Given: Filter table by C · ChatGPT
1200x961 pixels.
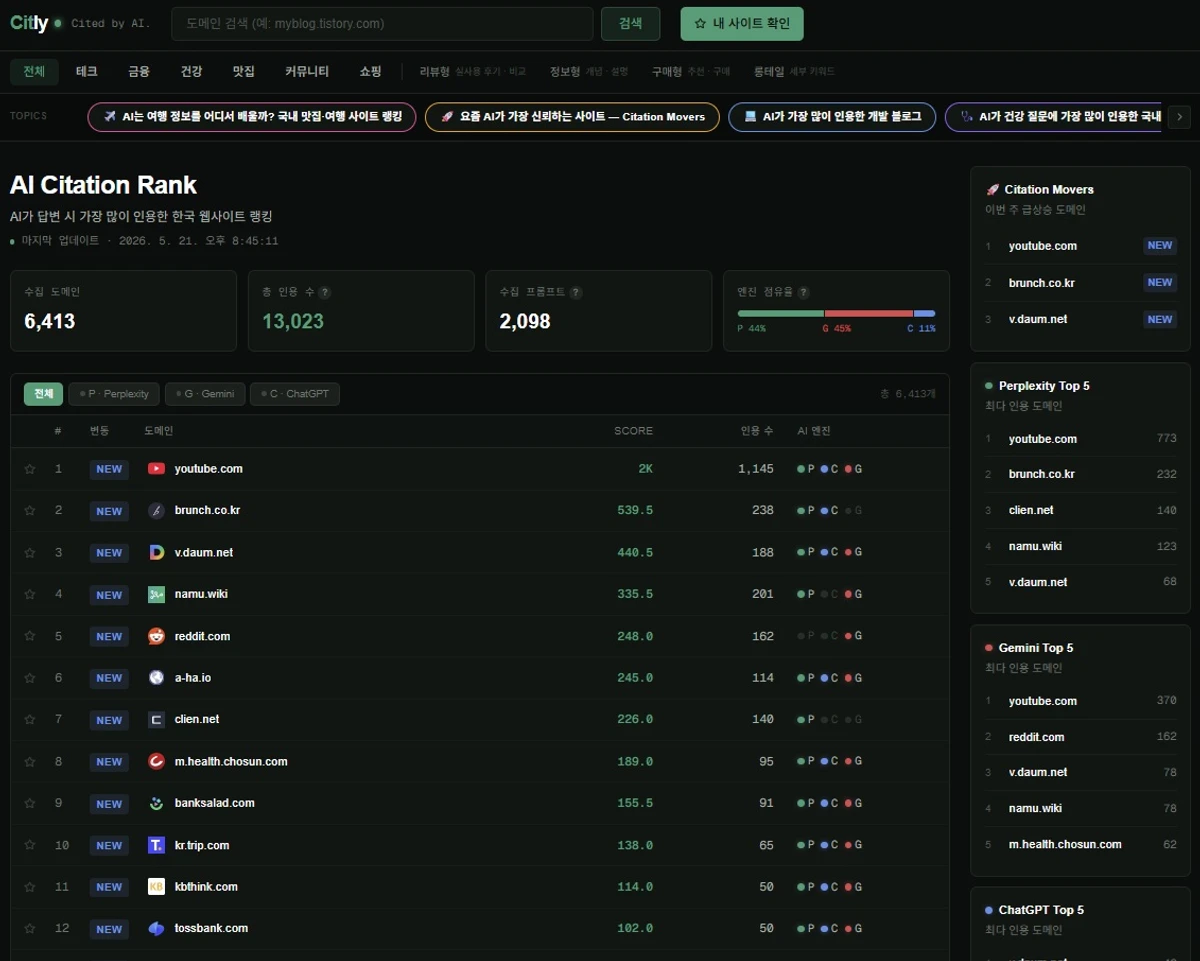Looking at the screenshot, I should click(x=295, y=394).
